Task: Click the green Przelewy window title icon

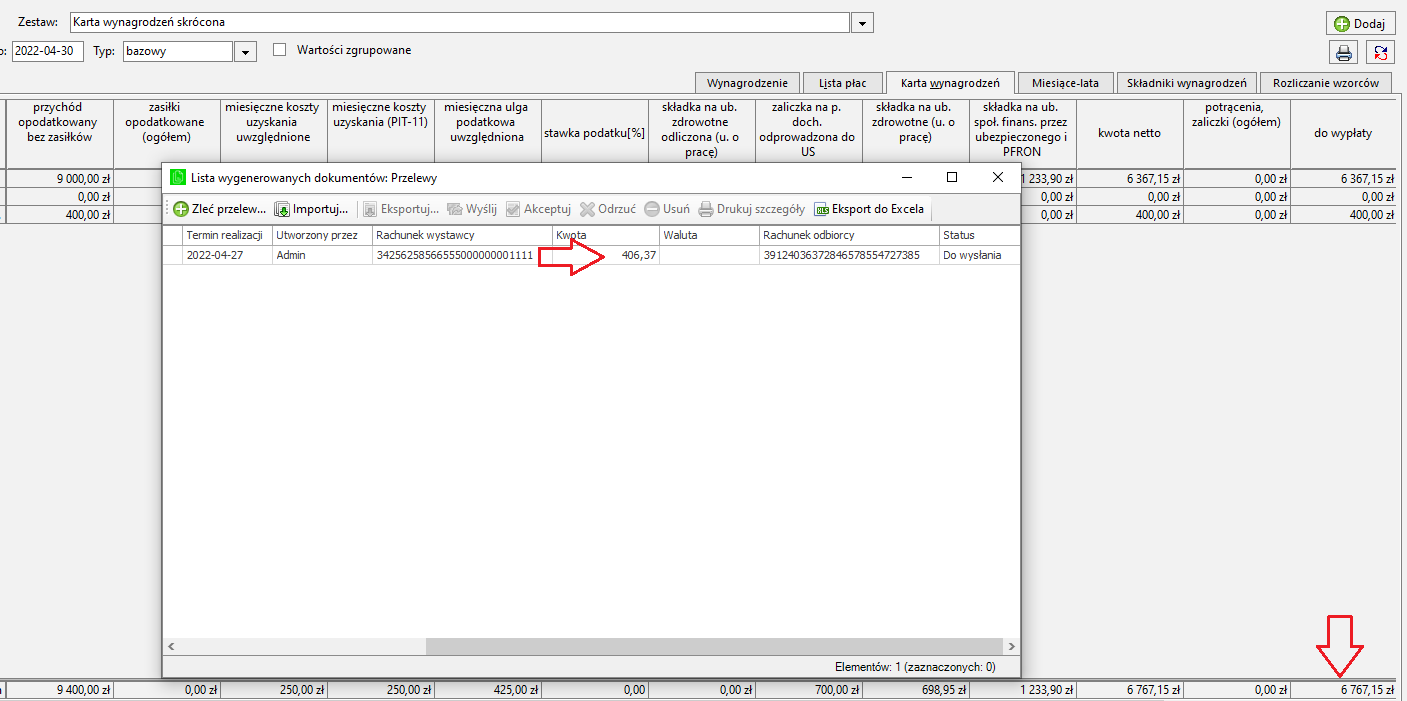Action: click(178, 177)
